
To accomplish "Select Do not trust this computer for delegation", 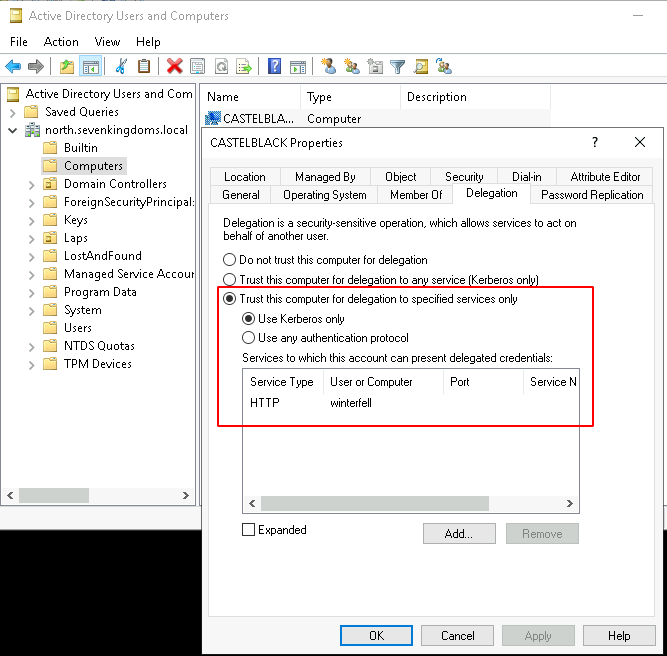I will coord(230,260).
